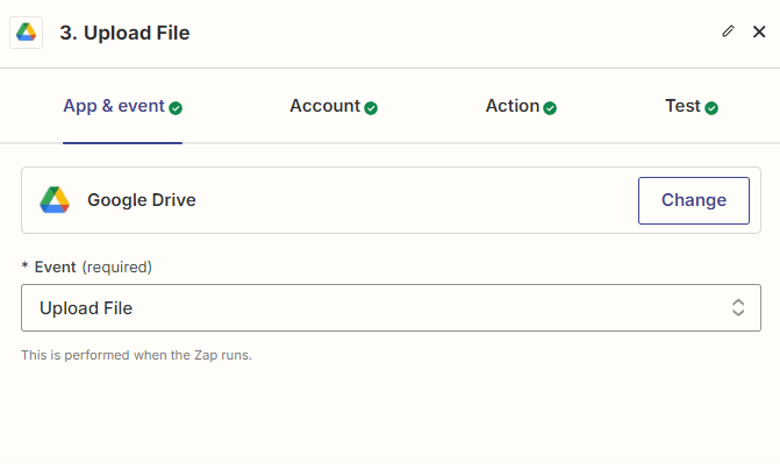Click the Google Drive logo in app card

pos(55,200)
